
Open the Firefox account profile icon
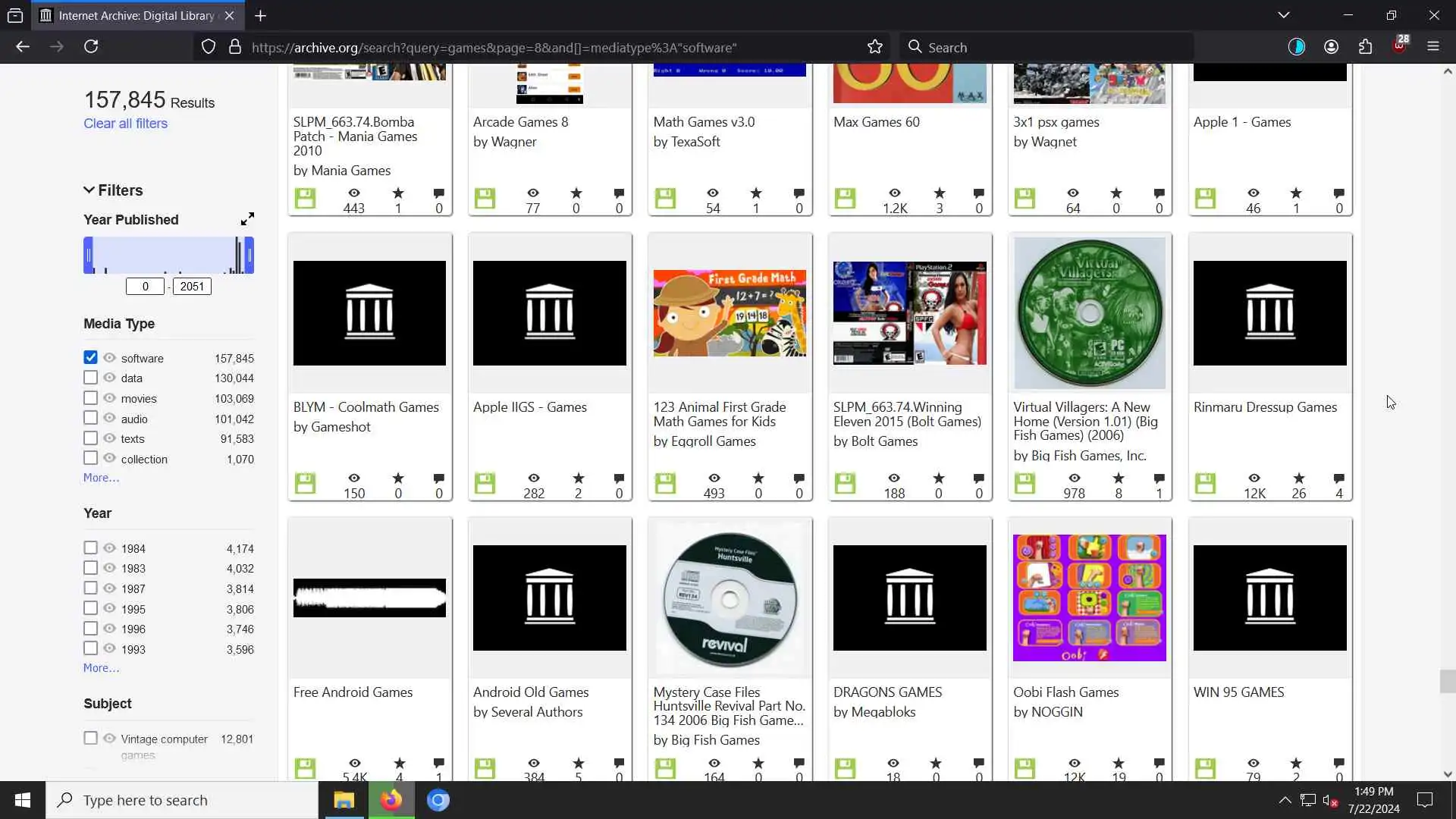1331,47
